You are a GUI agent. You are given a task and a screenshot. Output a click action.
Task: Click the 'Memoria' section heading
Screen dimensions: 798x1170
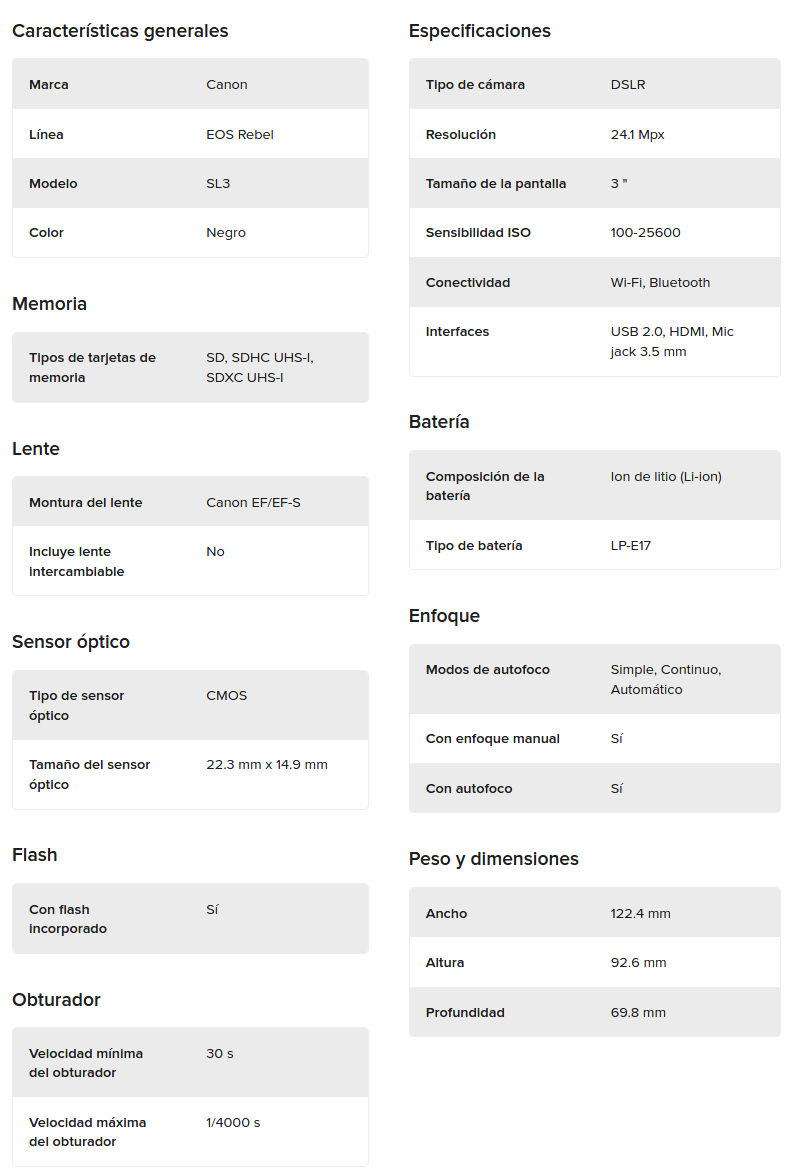[49, 304]
